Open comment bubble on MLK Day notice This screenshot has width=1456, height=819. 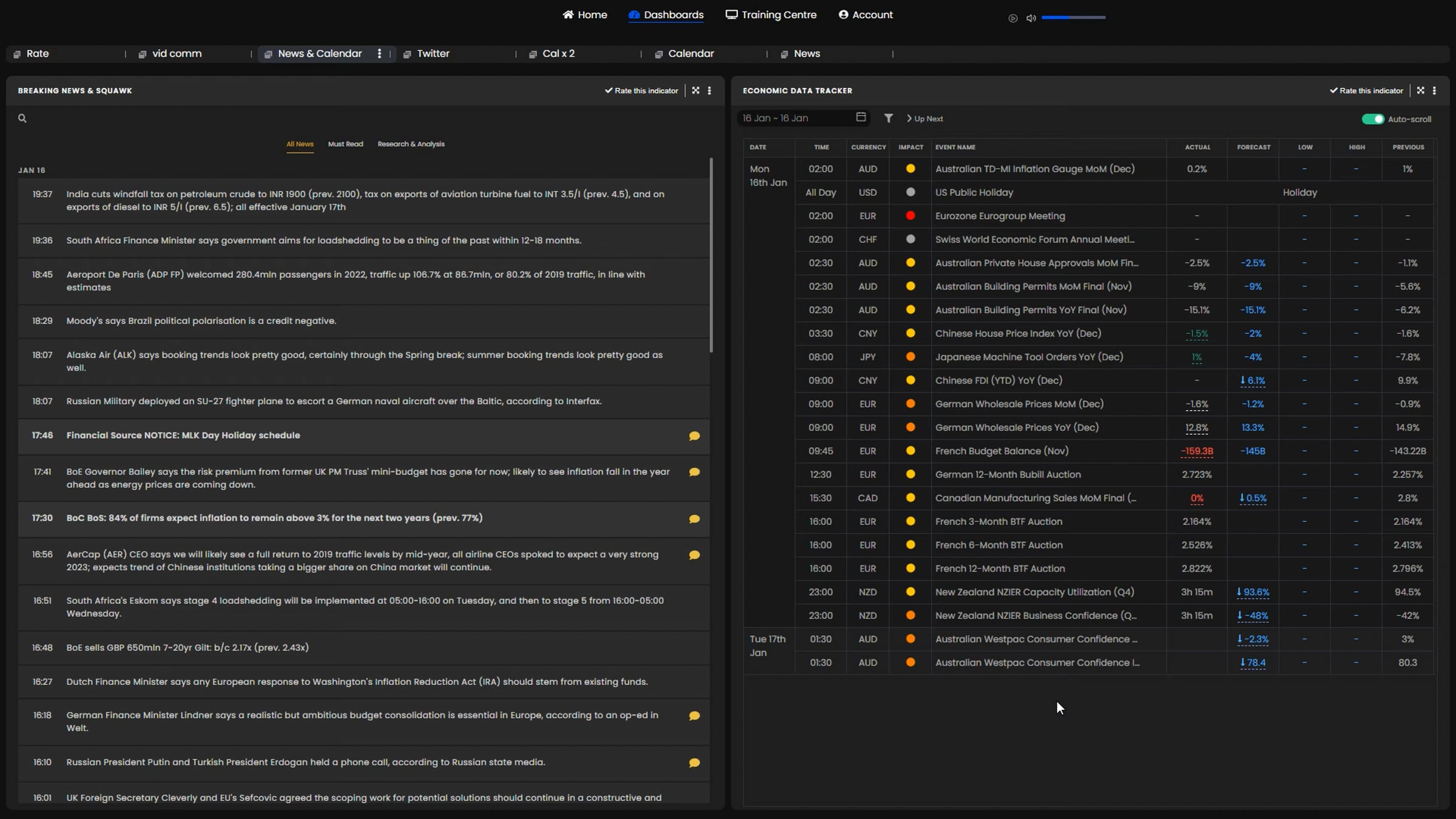(694, 436)
